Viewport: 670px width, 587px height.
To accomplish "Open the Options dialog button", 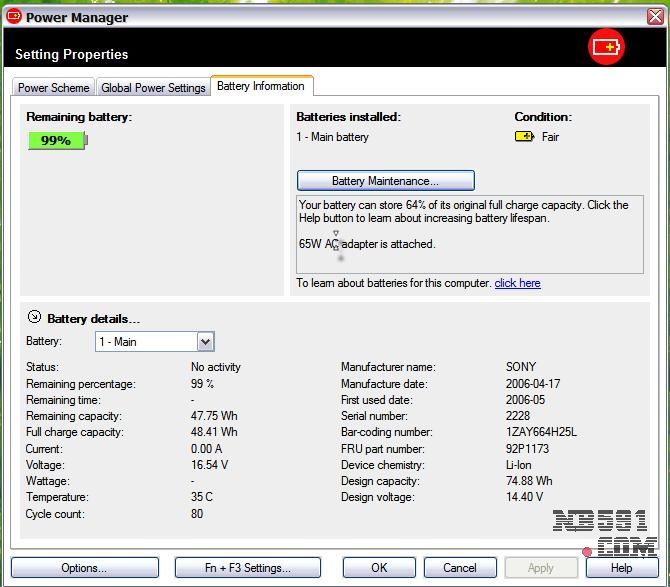I will [x=84, y=567].
